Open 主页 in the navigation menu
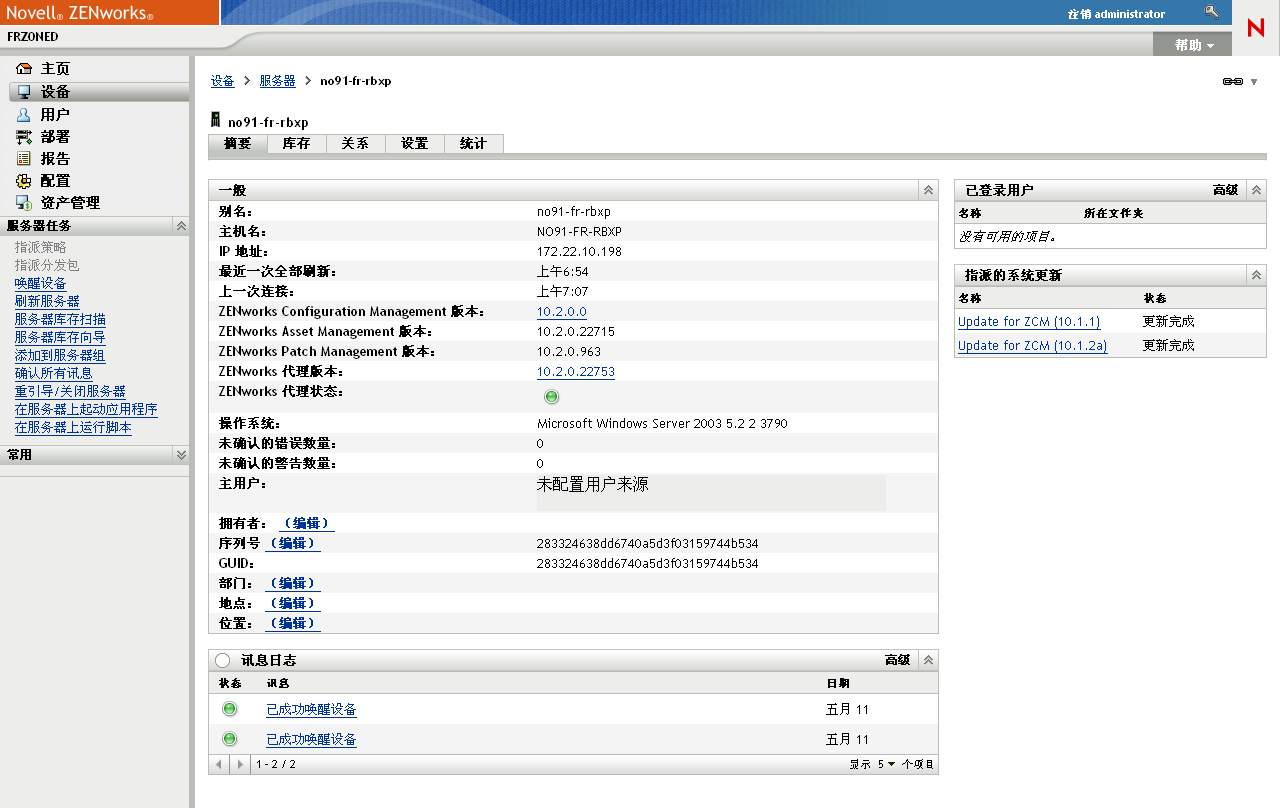1280x808 pixels. tap(55, 69)
